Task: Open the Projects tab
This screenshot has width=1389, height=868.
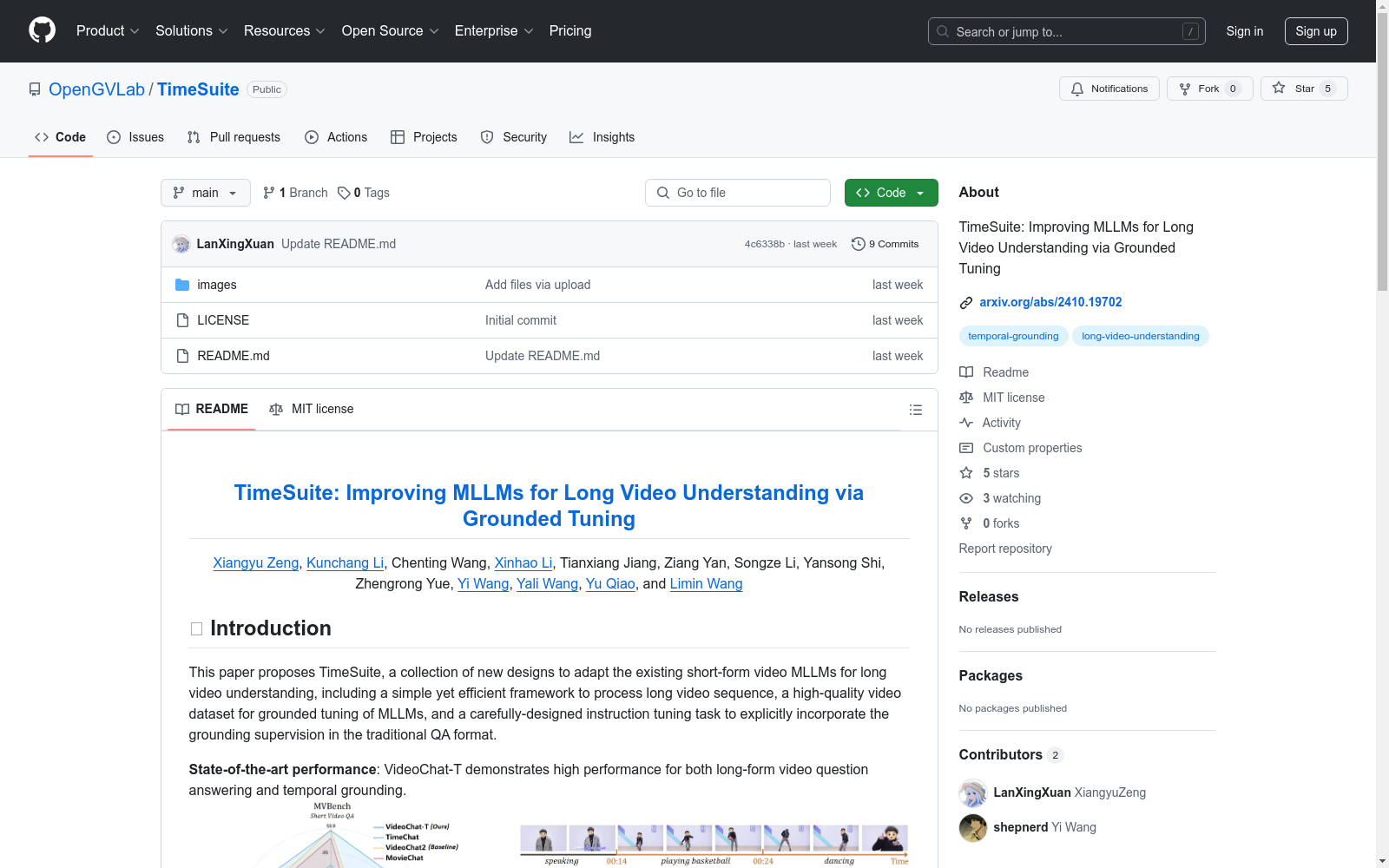Action: pos(424,137)
